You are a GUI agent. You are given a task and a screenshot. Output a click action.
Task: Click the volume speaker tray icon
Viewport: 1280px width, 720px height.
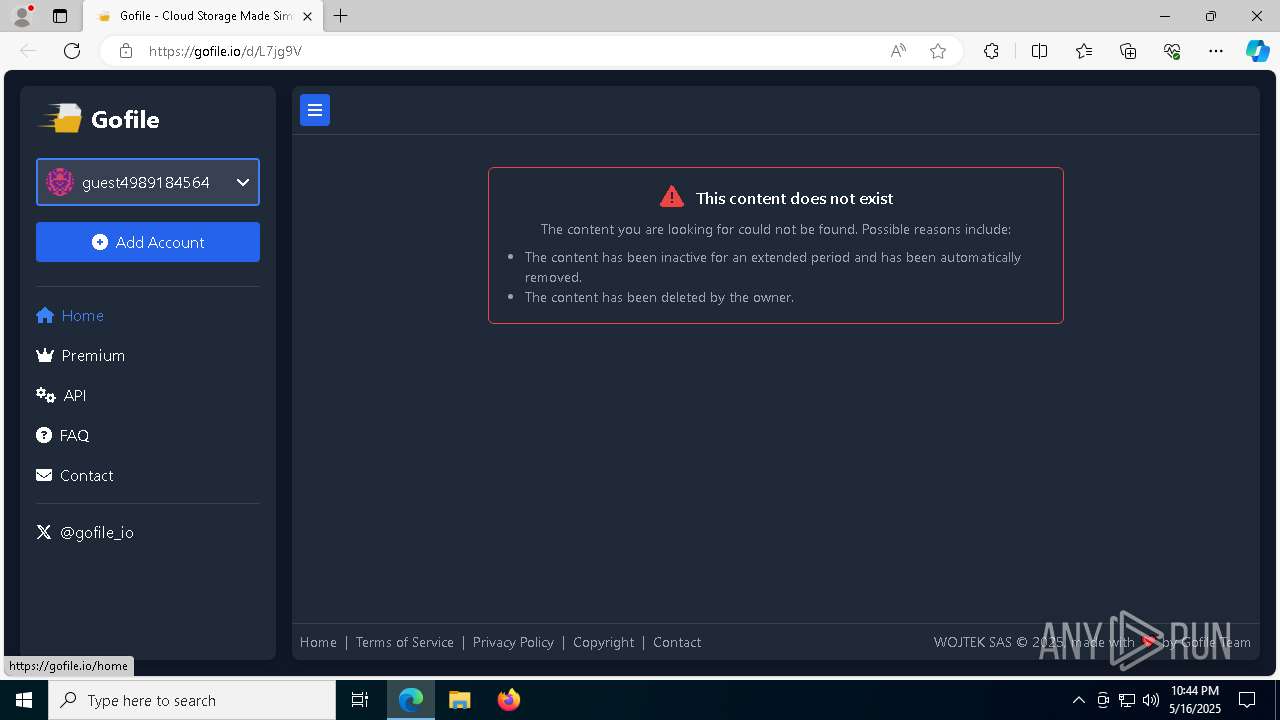coord(1151,700)
